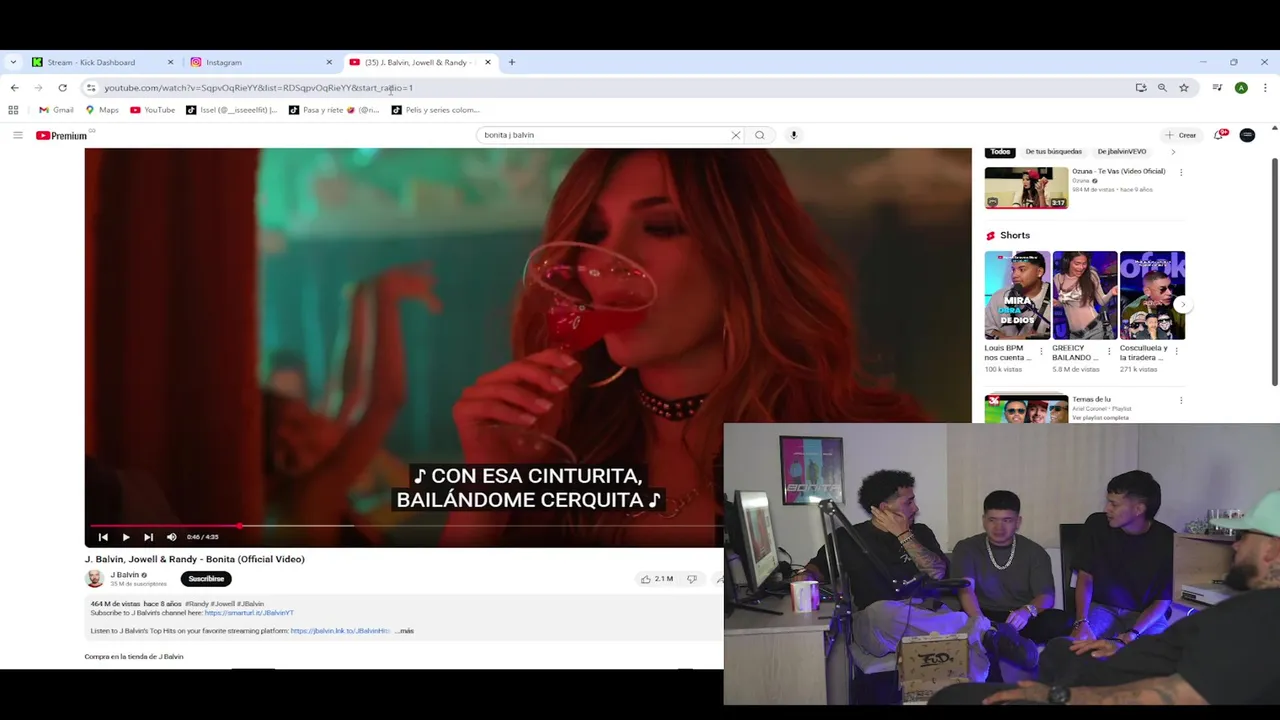Image resolution: width=1280 pixels, height=720 pixels.
Task: Click the #Randy hashtag
Action: click(197, 604)
